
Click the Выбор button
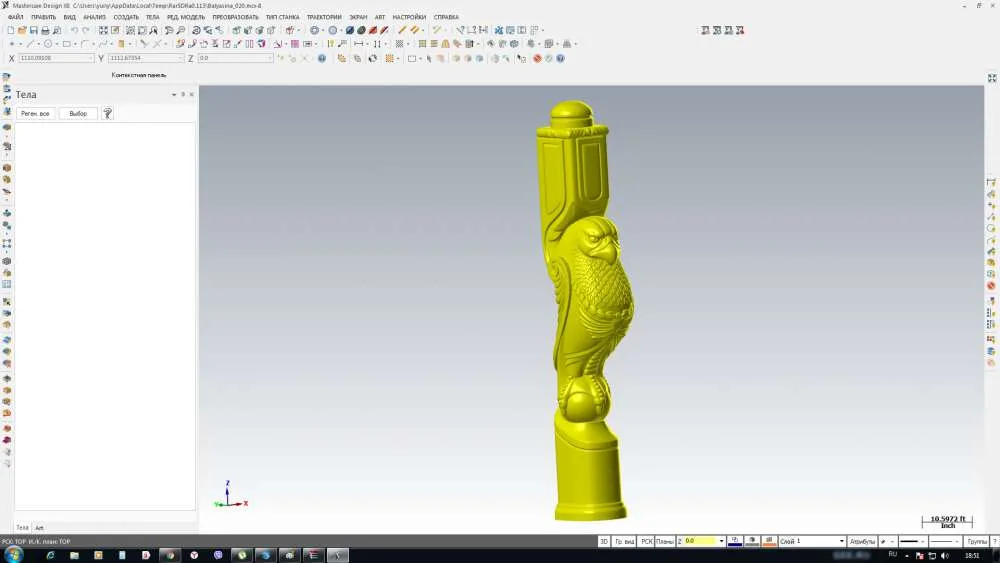[x=78, y=113]
